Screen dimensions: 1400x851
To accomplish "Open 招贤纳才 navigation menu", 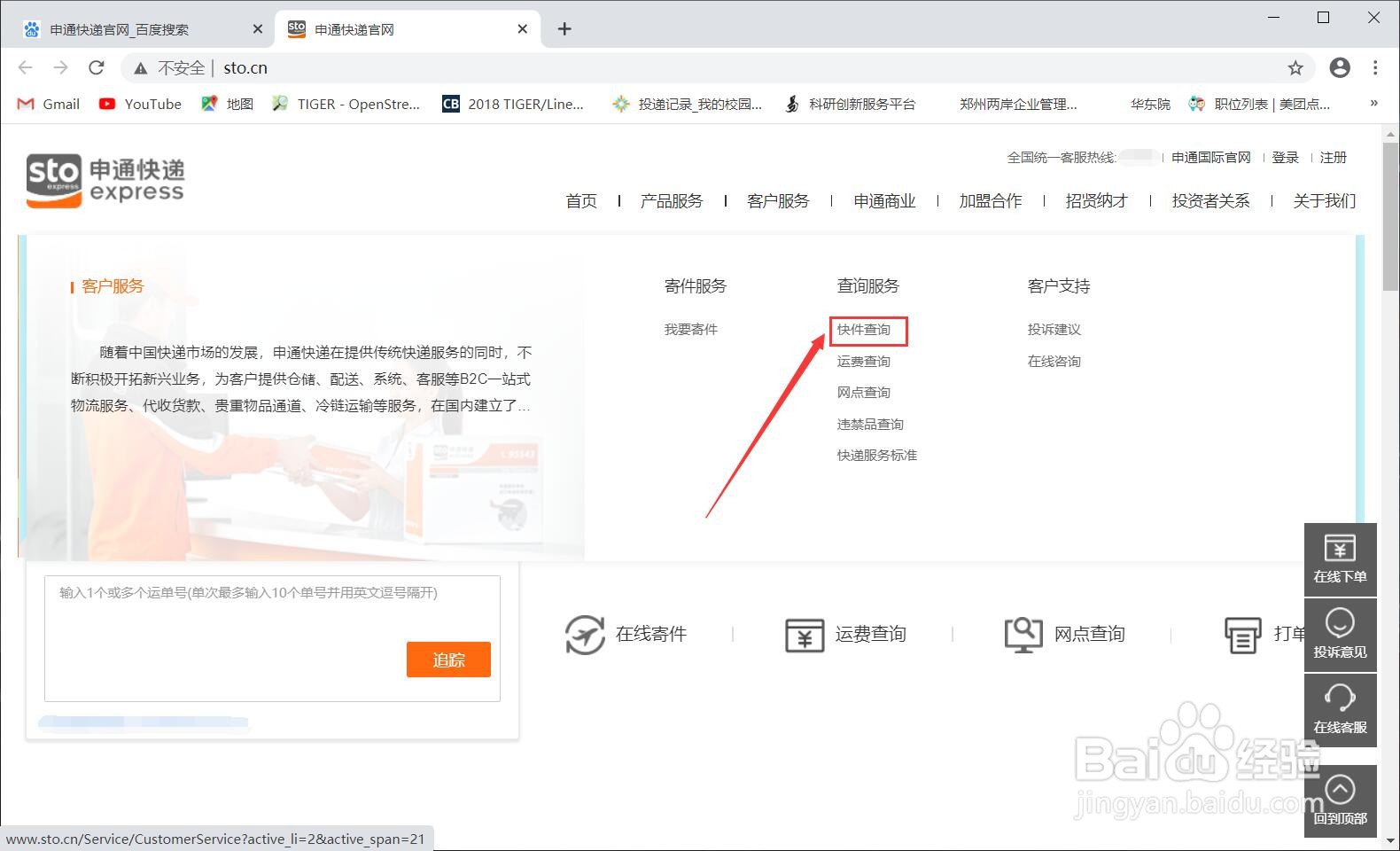I will [1097, 200].
